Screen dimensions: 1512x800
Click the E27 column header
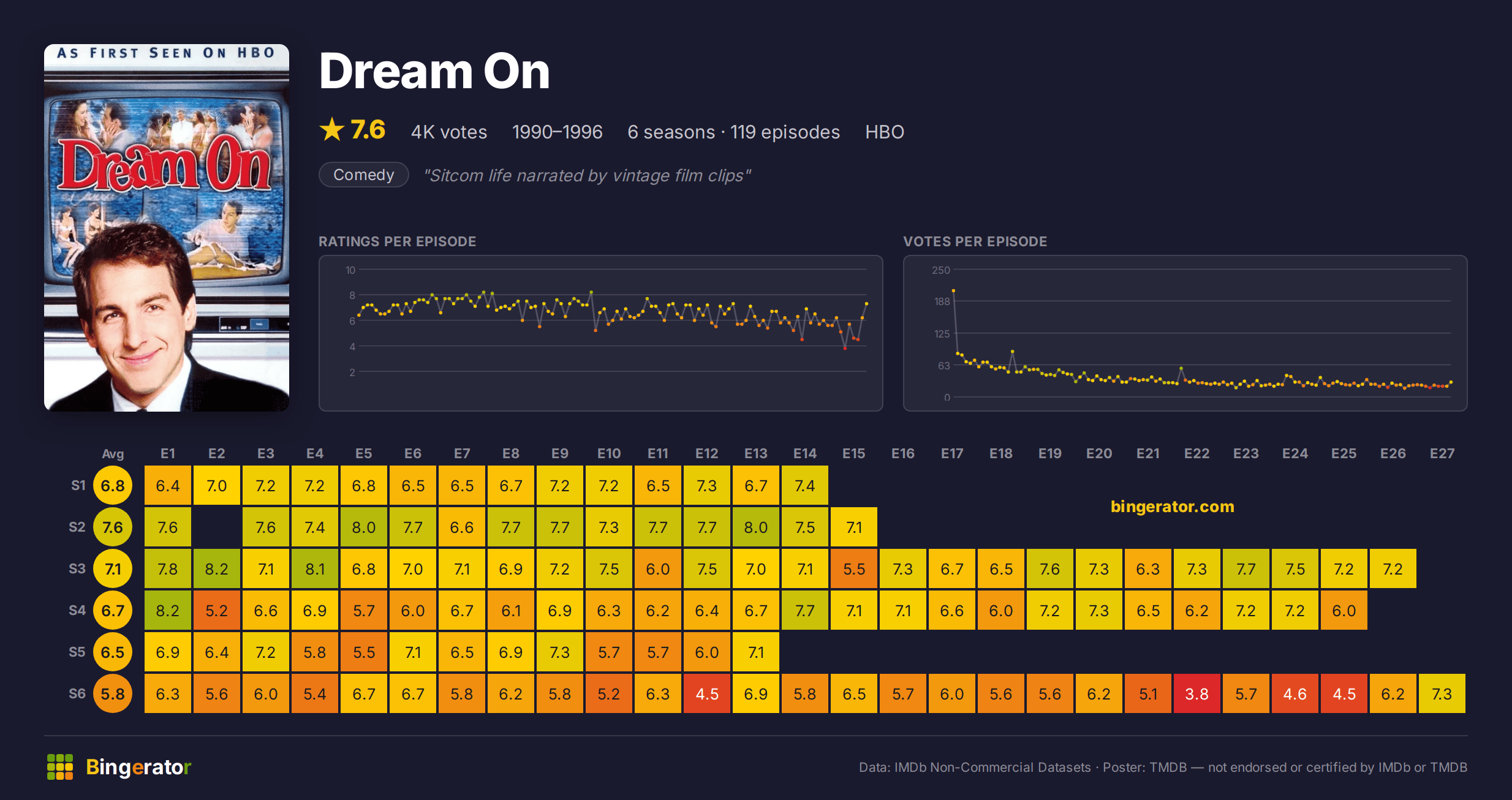pos(1442,454)
